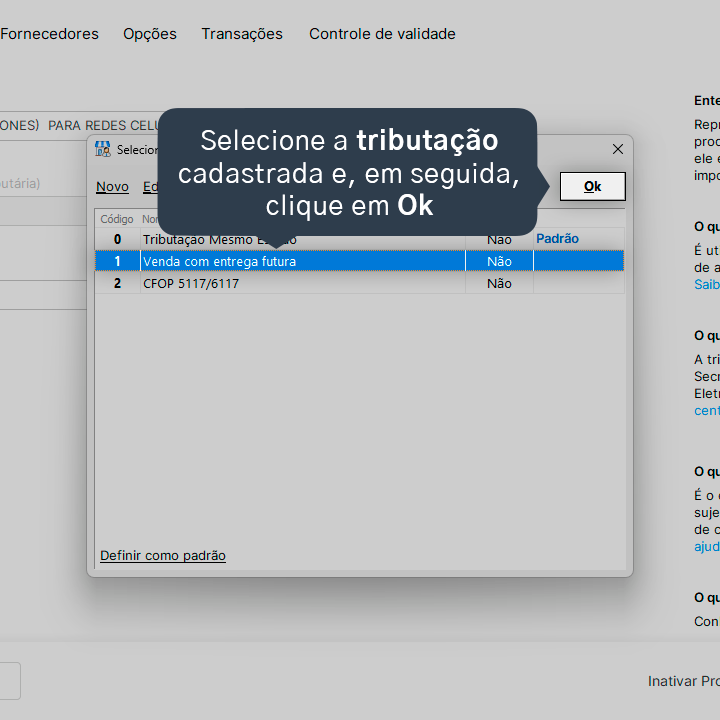Close the tributação selection dialog
Image resolution: width=720 pixels, height=720 pixels.
[x=618, y=149]
